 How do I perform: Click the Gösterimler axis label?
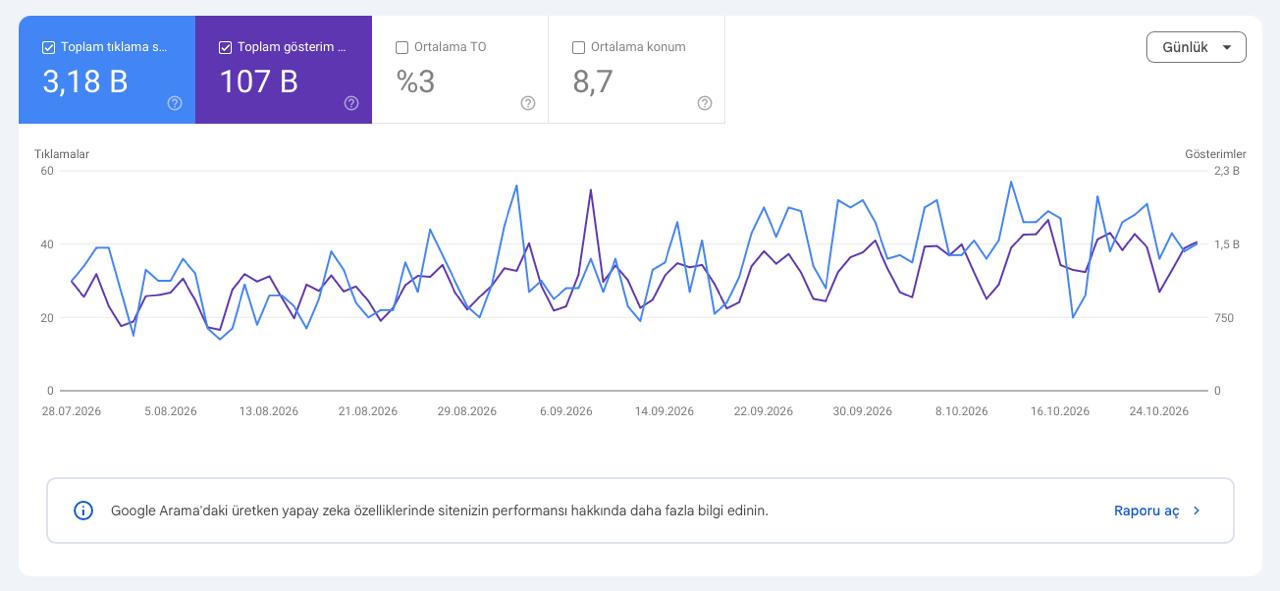pos(1215,154)
